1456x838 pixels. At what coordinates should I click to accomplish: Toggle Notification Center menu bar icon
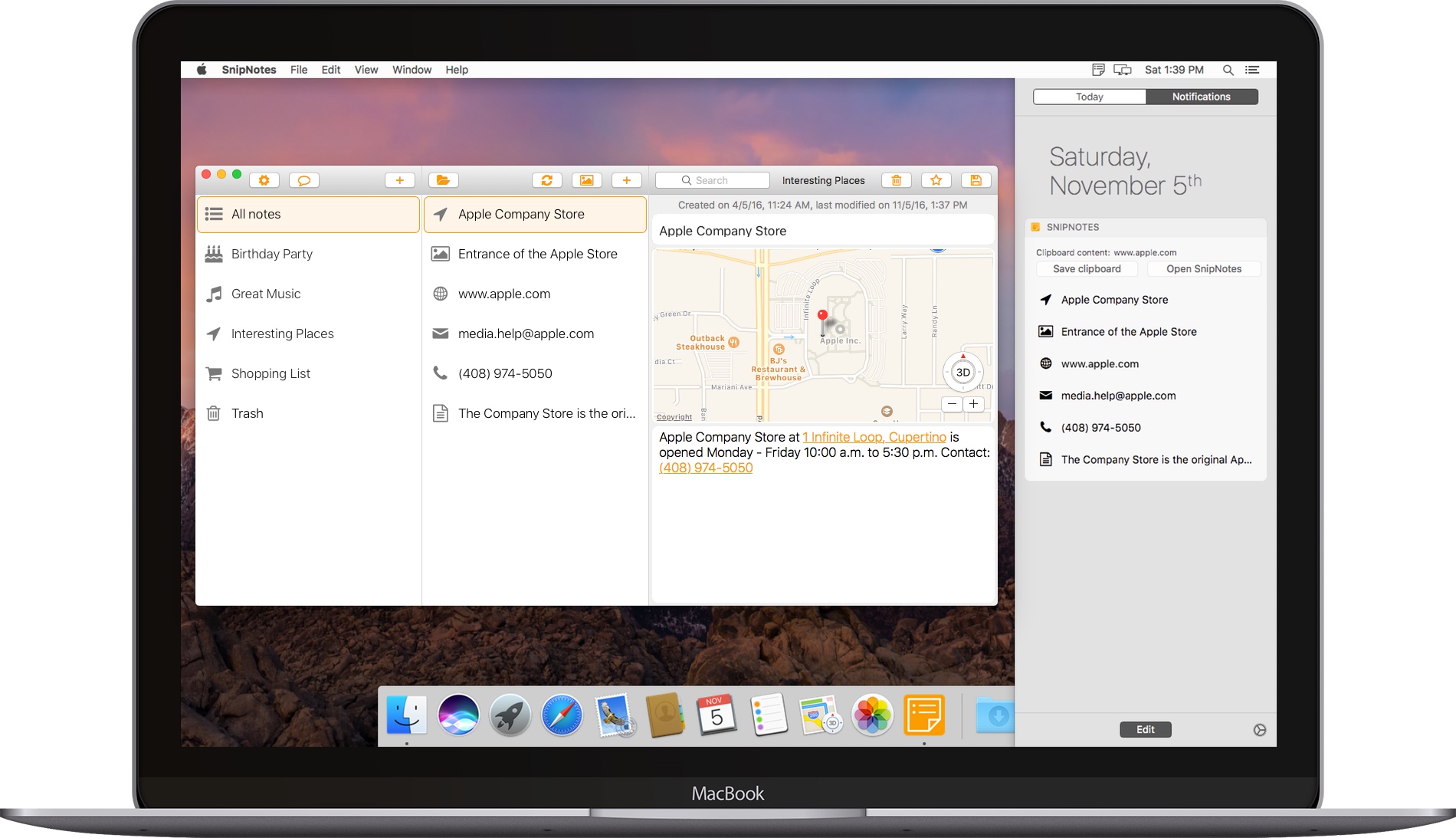click(1252, 70)
